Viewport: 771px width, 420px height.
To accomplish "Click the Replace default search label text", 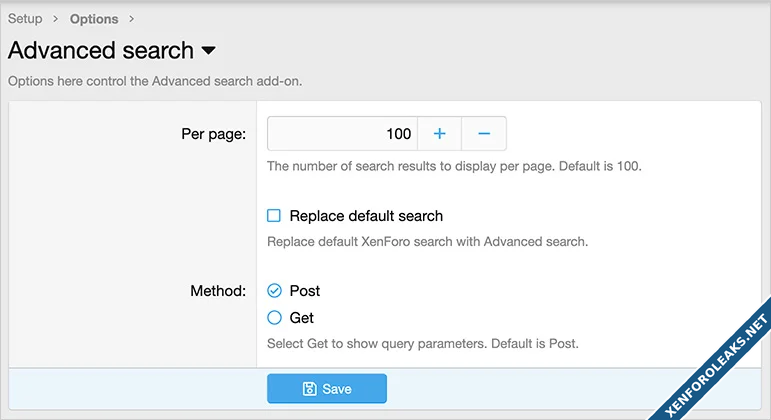I will (x=366, y=216).
